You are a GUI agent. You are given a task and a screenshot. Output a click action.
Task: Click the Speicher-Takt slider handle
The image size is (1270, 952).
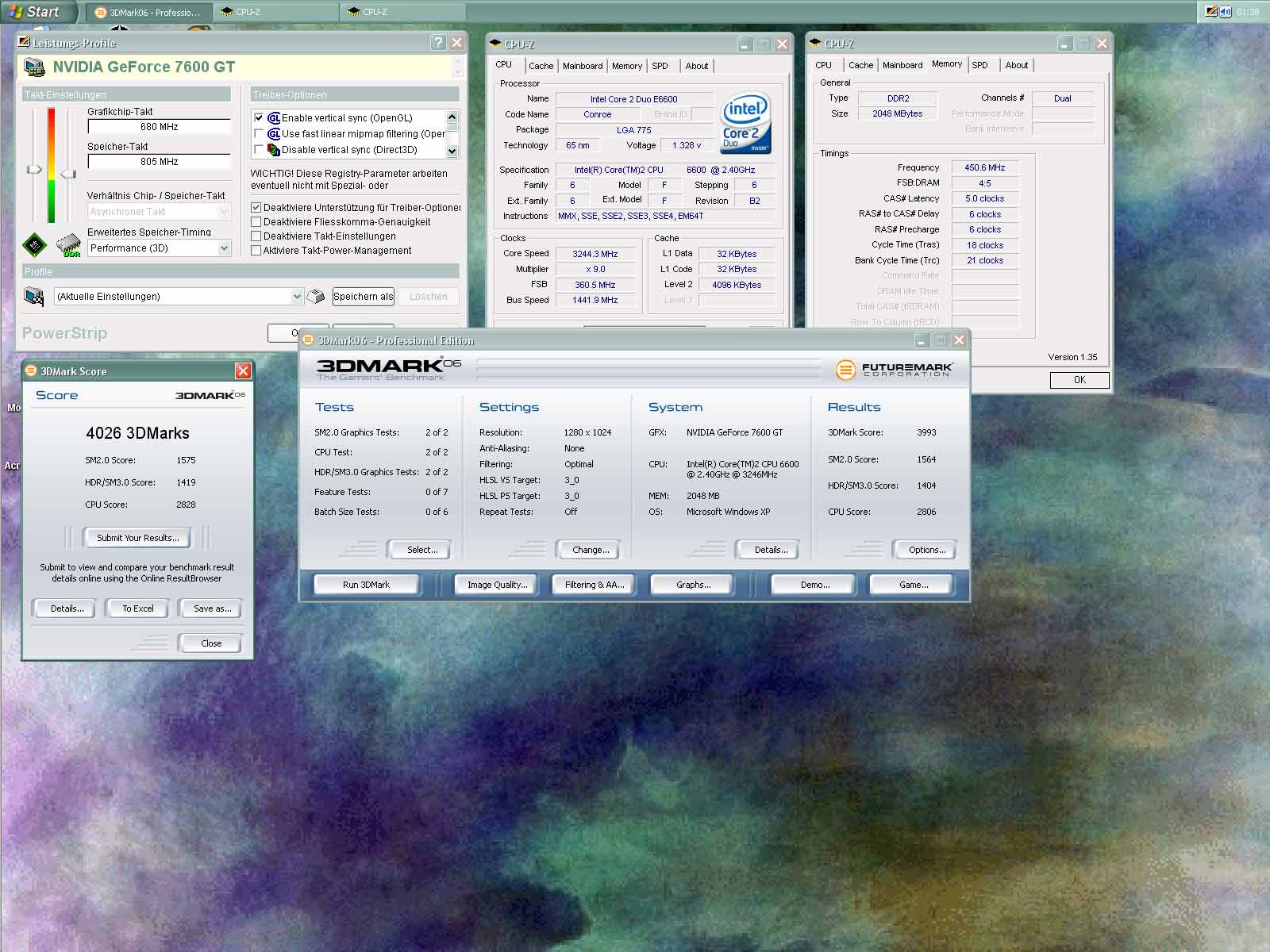(68, 173)
